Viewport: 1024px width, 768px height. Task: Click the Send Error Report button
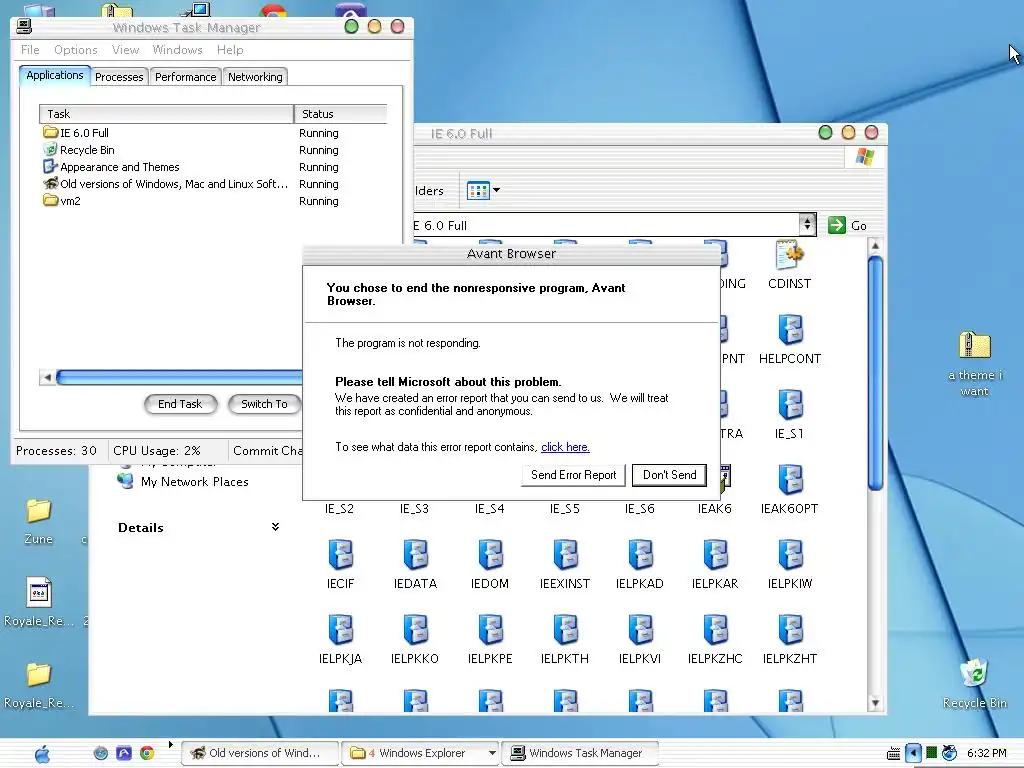pos(573,475)
